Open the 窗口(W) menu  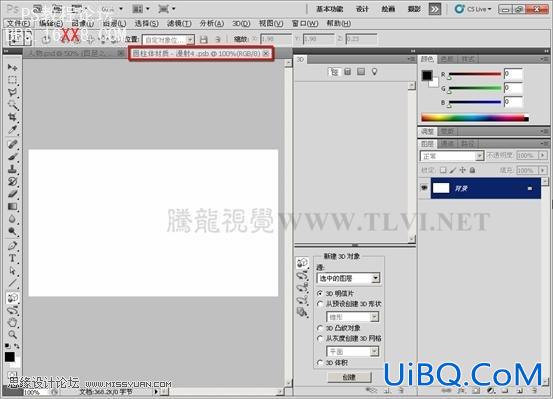(x=305, y=23)
